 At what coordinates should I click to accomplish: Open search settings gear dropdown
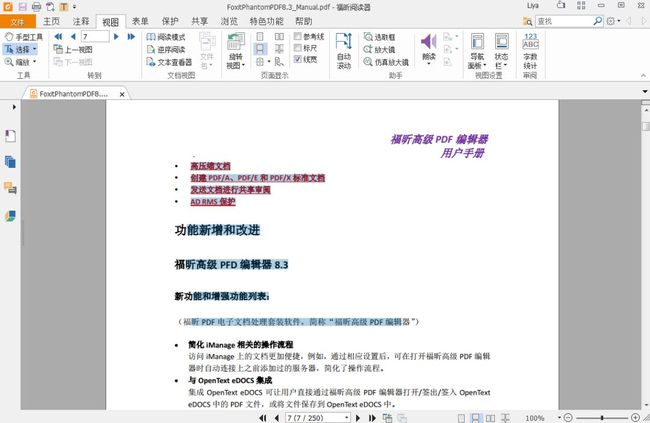click(x=613, y=21)
